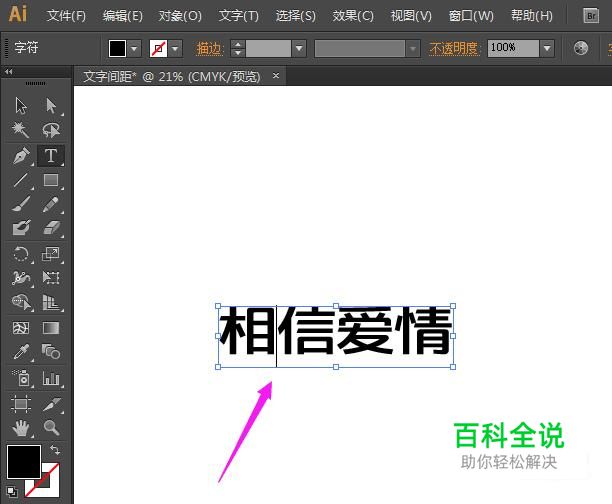Screen dimensions: 612x504
Task: Pick the Perspective Grid tool
Action: tap(51, 302)
